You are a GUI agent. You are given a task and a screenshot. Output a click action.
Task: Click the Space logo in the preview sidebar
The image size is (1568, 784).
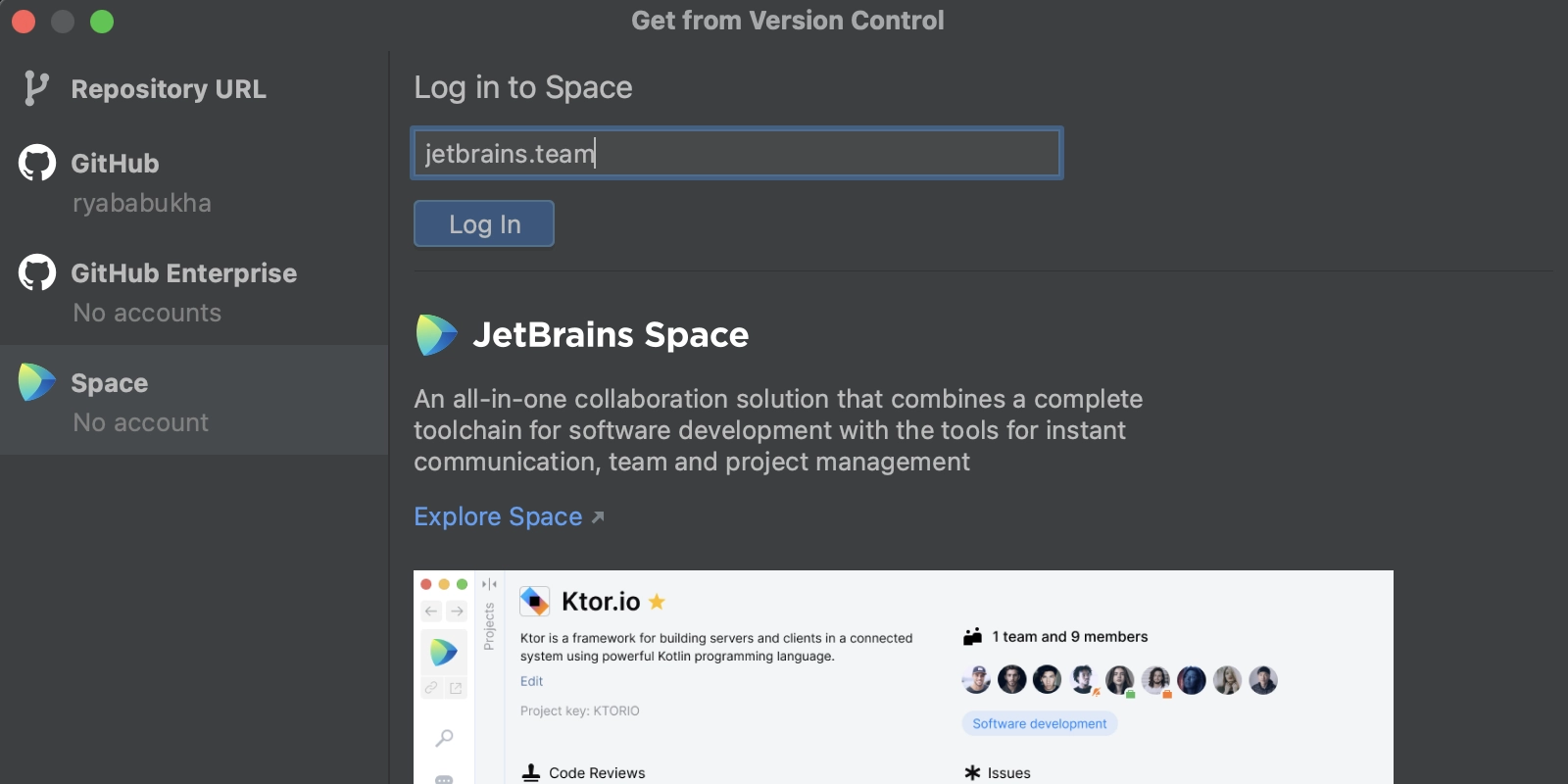click(x=443, y=651)
